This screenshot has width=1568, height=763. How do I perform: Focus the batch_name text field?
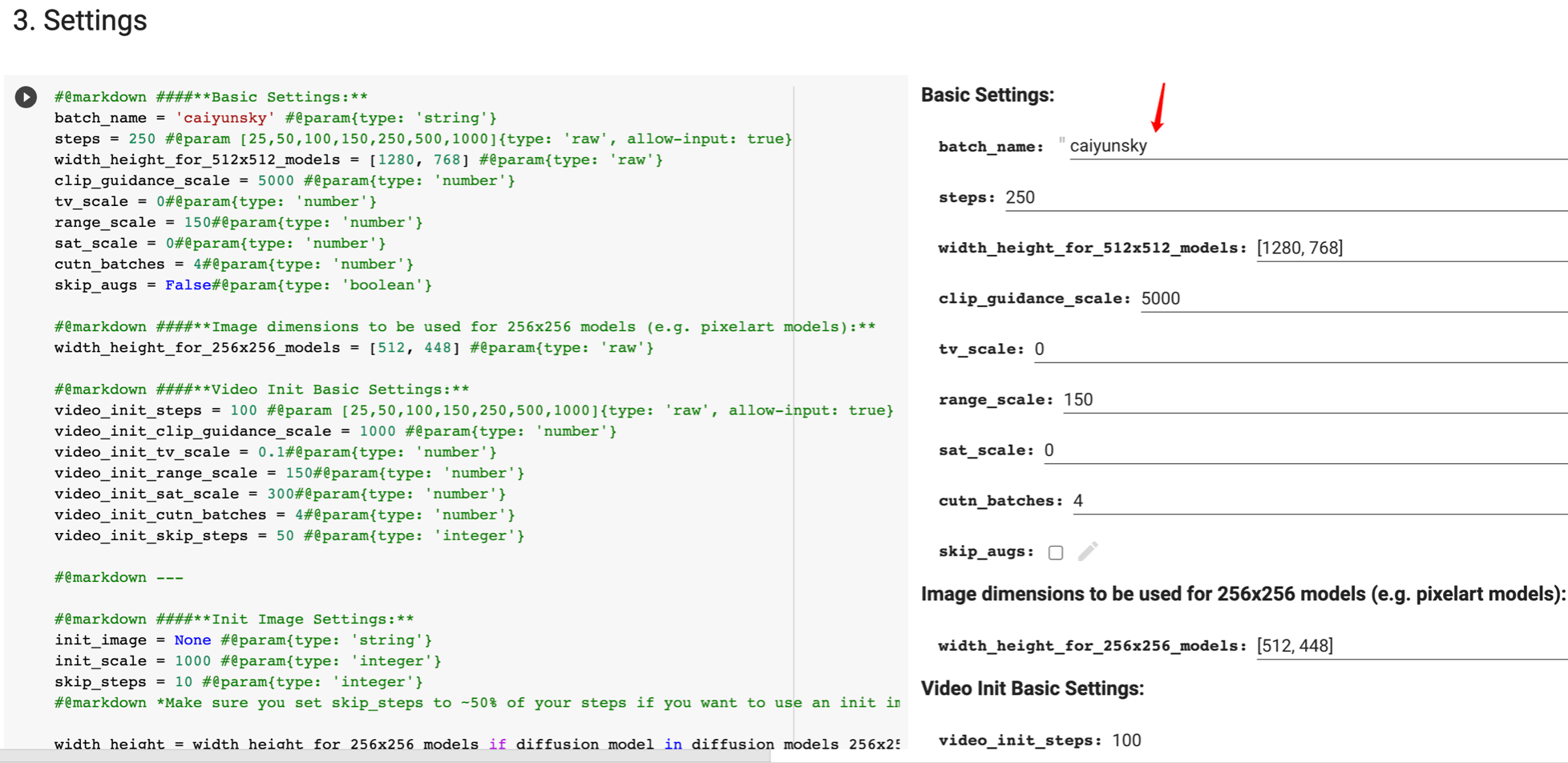tap(1315, 146)
